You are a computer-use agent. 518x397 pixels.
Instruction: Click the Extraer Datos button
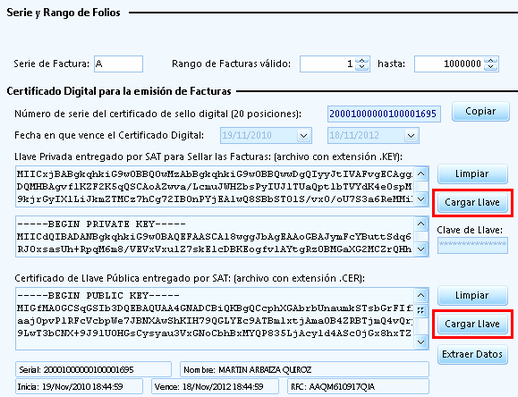472,354
